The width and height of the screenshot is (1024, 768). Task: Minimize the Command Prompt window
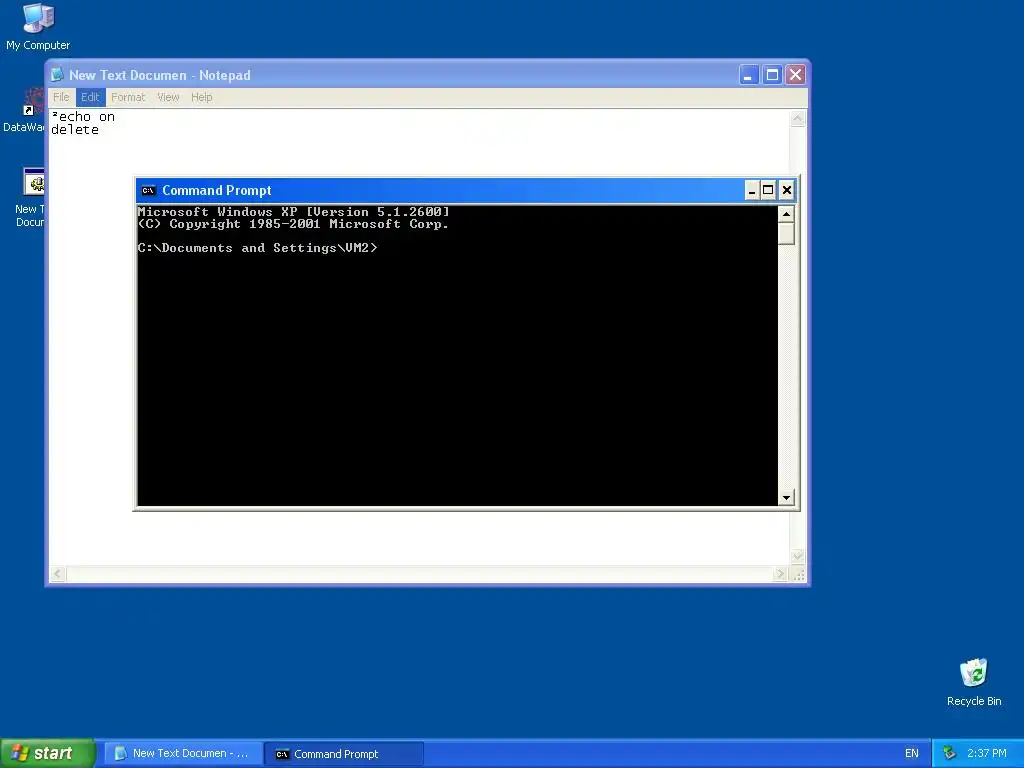coord(752,190)
